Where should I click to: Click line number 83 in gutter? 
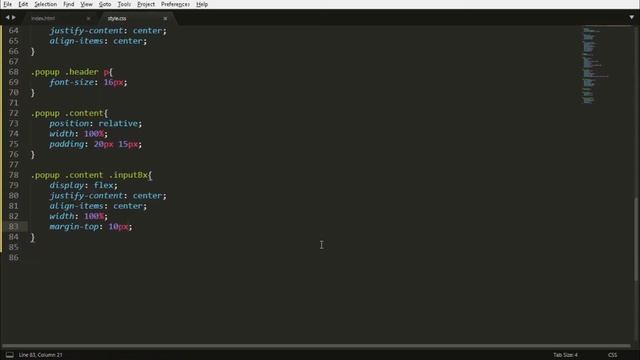pyautogui.click(x=13, y=227)
